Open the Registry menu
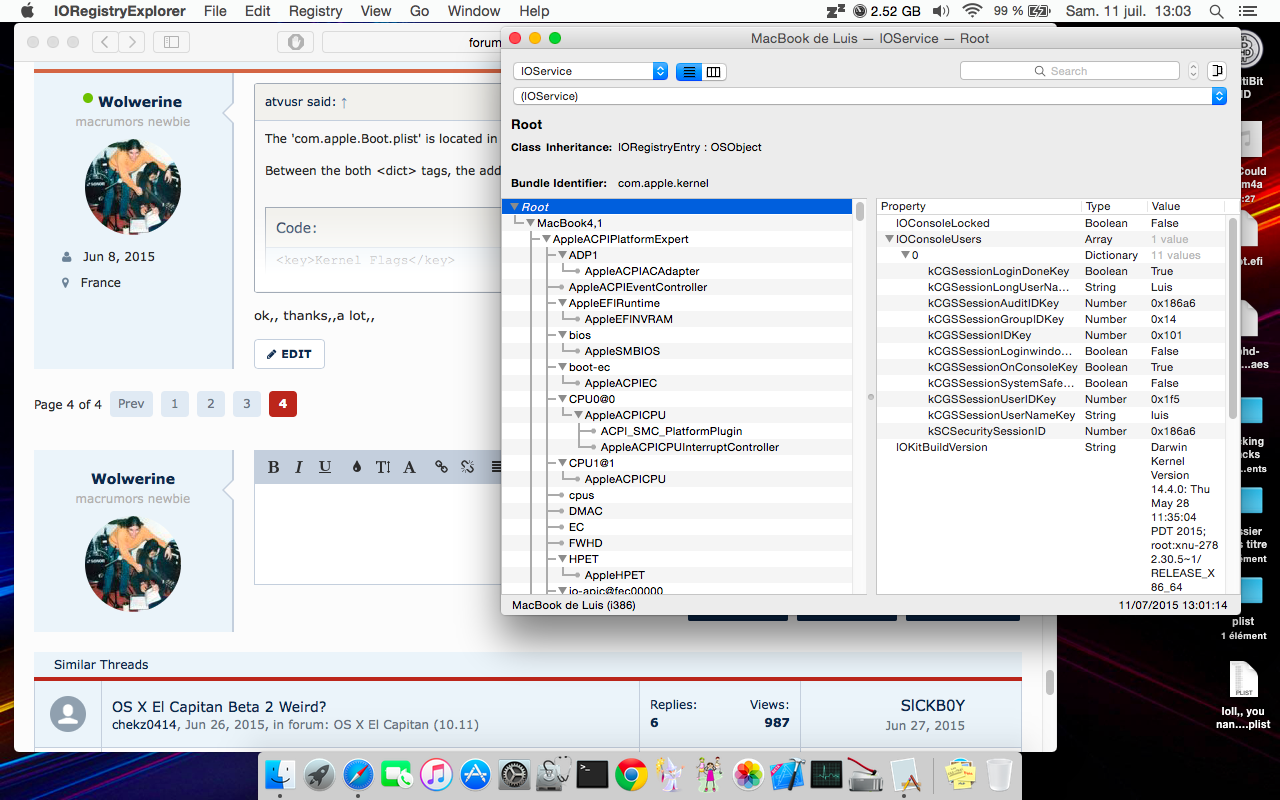The width and height of the screenshot is (1280, 800). pyautogui.click(x=316, y=11)
